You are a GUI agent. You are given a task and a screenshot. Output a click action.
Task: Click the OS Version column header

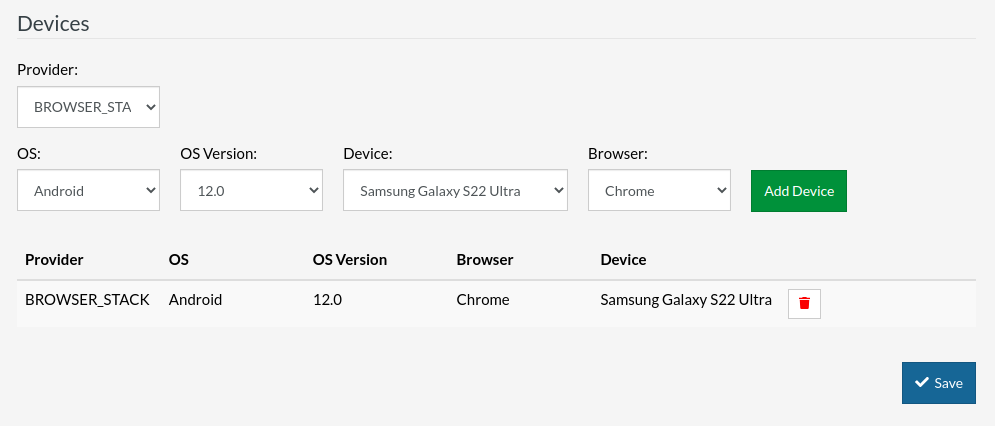(349, 259)
